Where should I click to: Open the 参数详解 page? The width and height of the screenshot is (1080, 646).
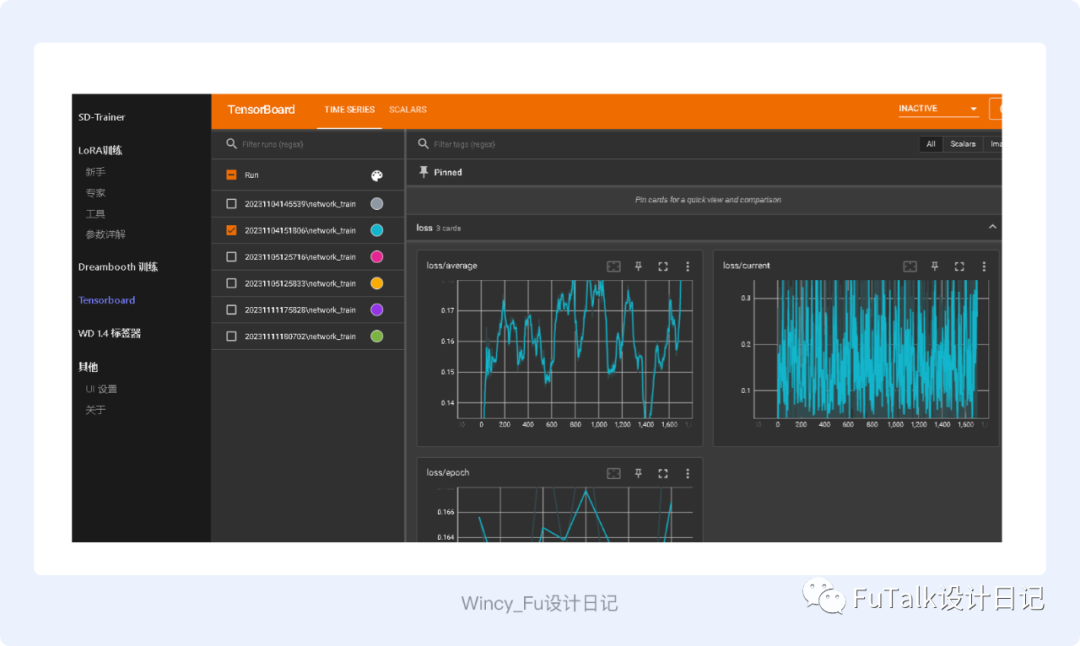pyautogui.click(x=105, y=235)
